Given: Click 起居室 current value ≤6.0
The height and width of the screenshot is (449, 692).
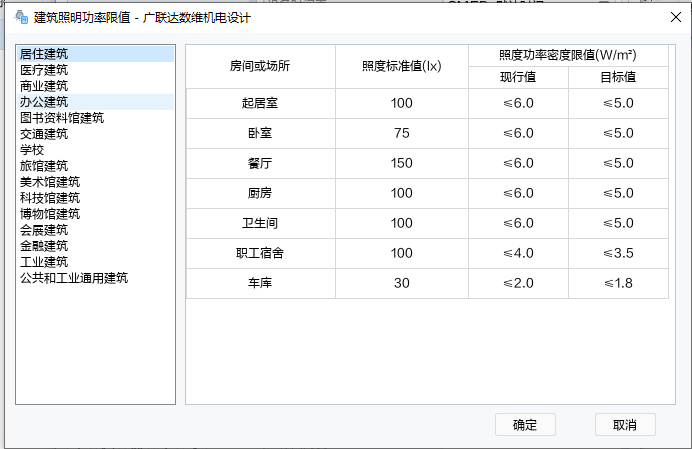Looking at the screenshot, I should click(x=518, y=103).
